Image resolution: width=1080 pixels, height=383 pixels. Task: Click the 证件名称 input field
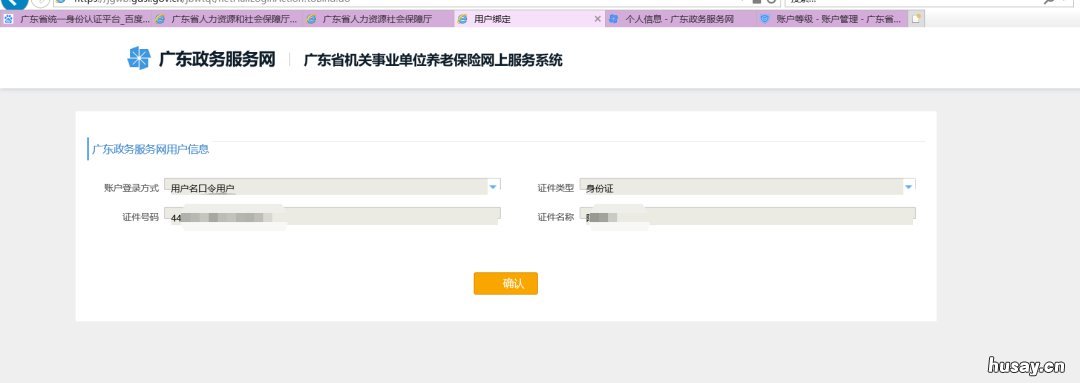[747, 216]
